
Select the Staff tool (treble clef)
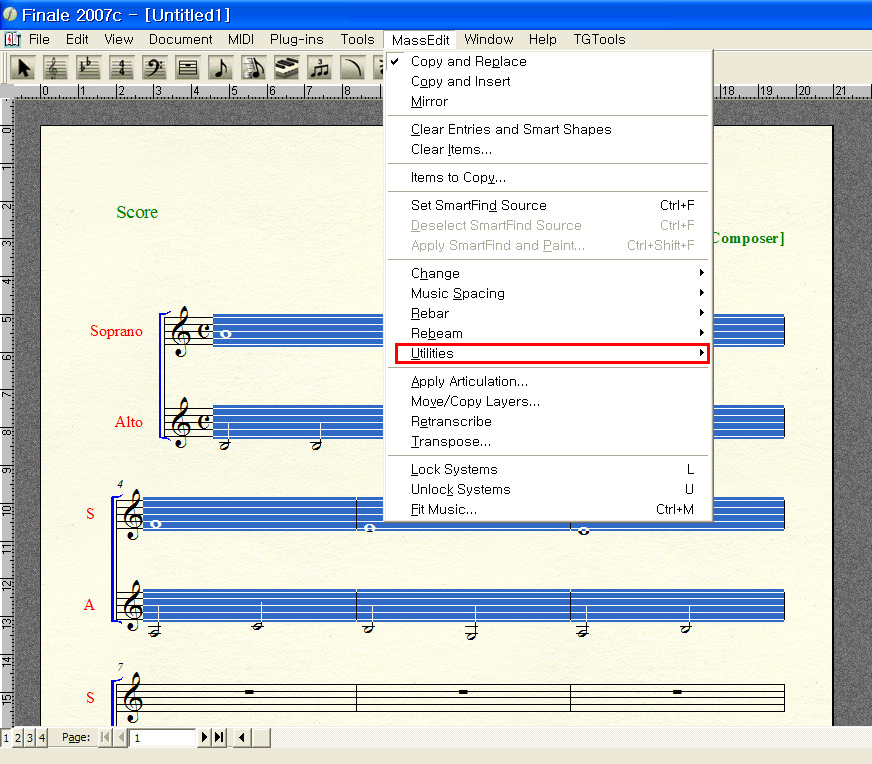coord(56,68)
